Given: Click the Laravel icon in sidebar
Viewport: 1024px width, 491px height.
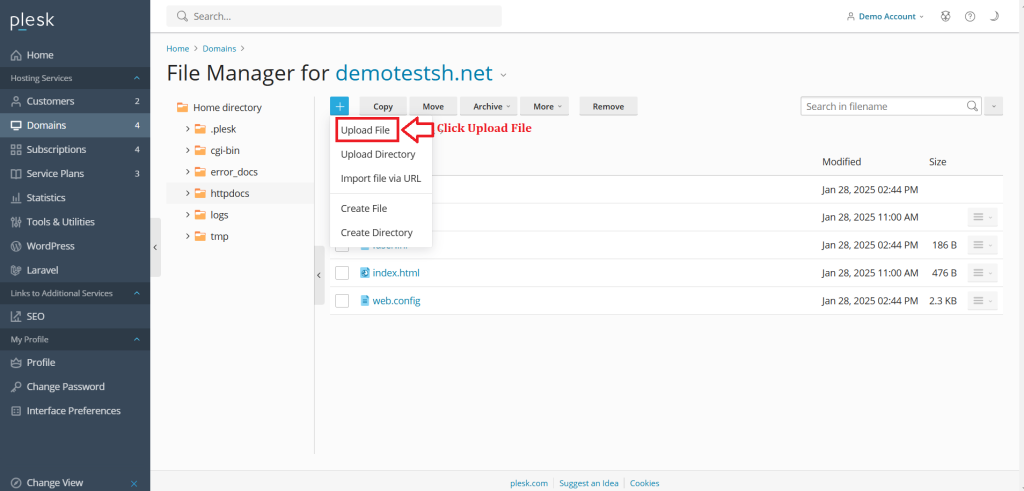Looking at the screenshot, I should click(x=16, y=270).
